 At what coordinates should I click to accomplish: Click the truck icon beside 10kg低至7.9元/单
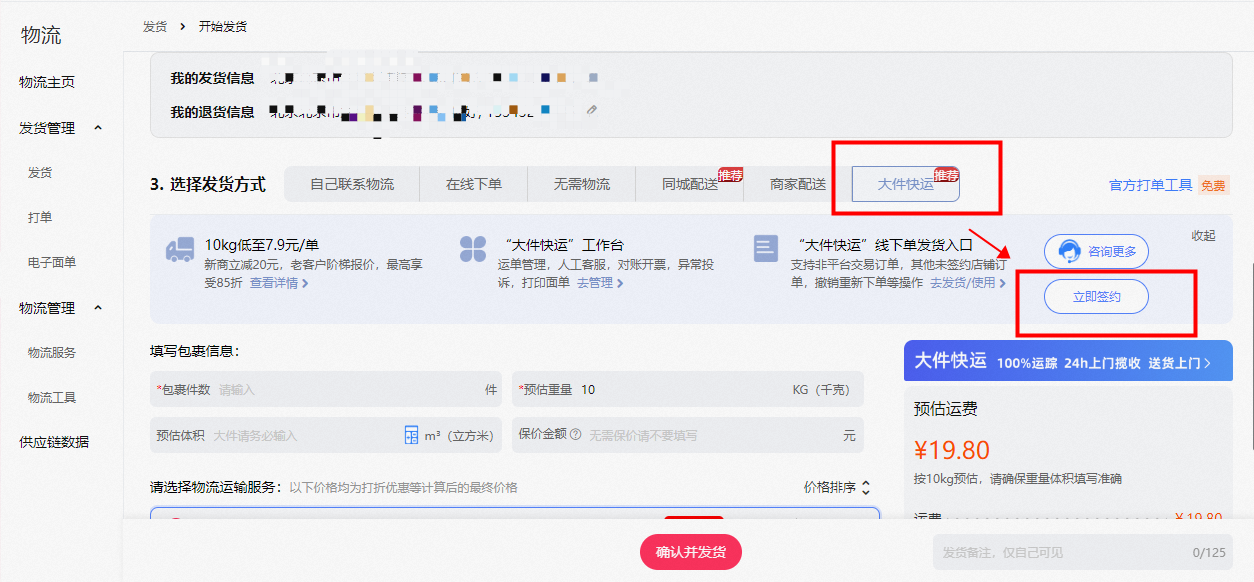180,249
